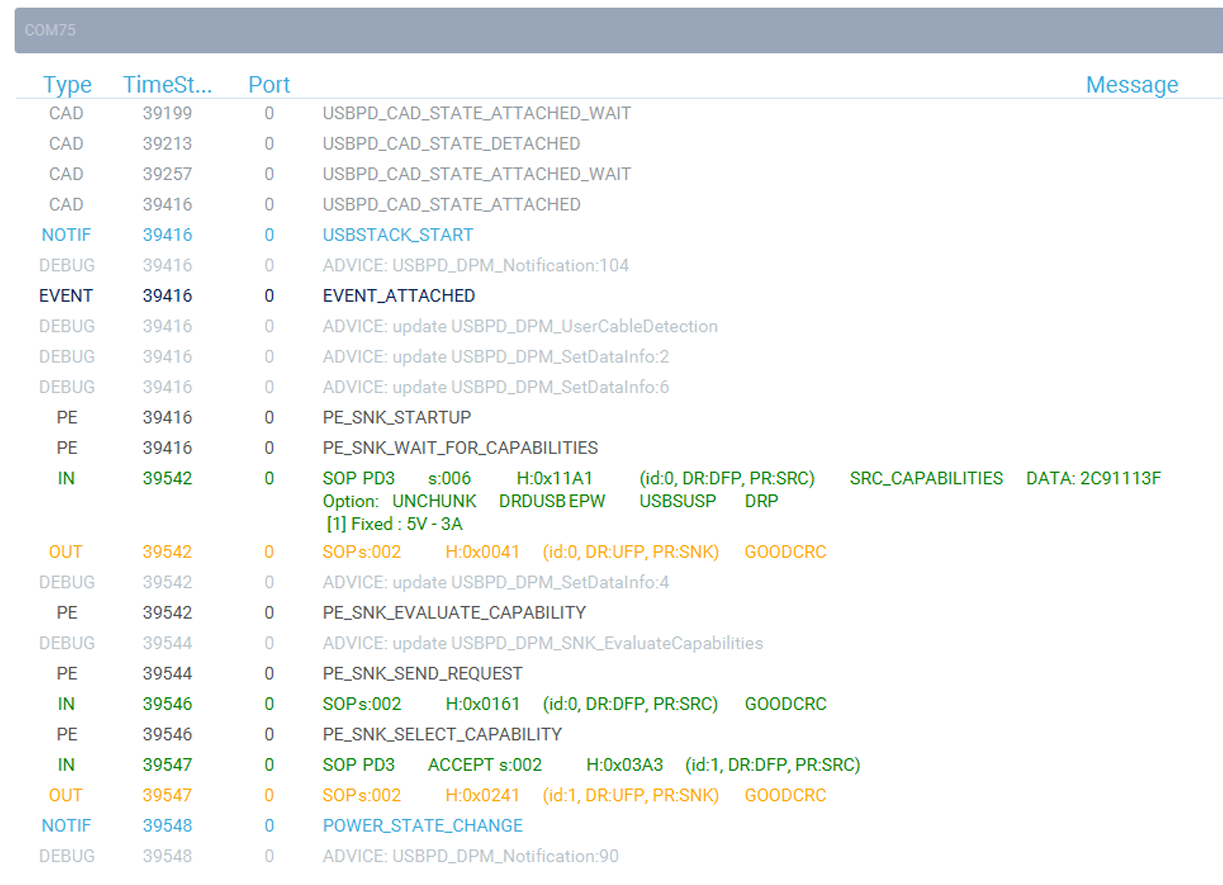Sort by the Port column header
Image resolution: width=1223 pixels, height=885 pixels.
pyautogui.click(x=269, y=85)
